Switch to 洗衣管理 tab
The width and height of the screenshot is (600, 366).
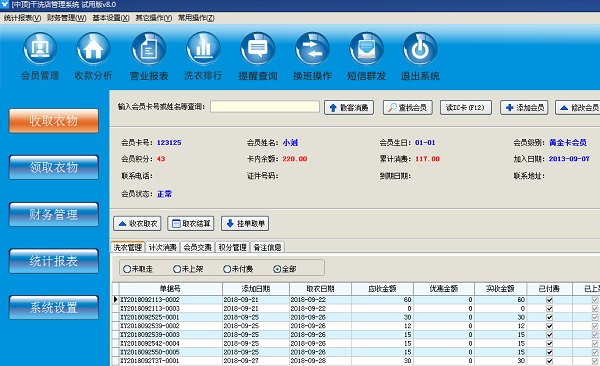point(127,247)
